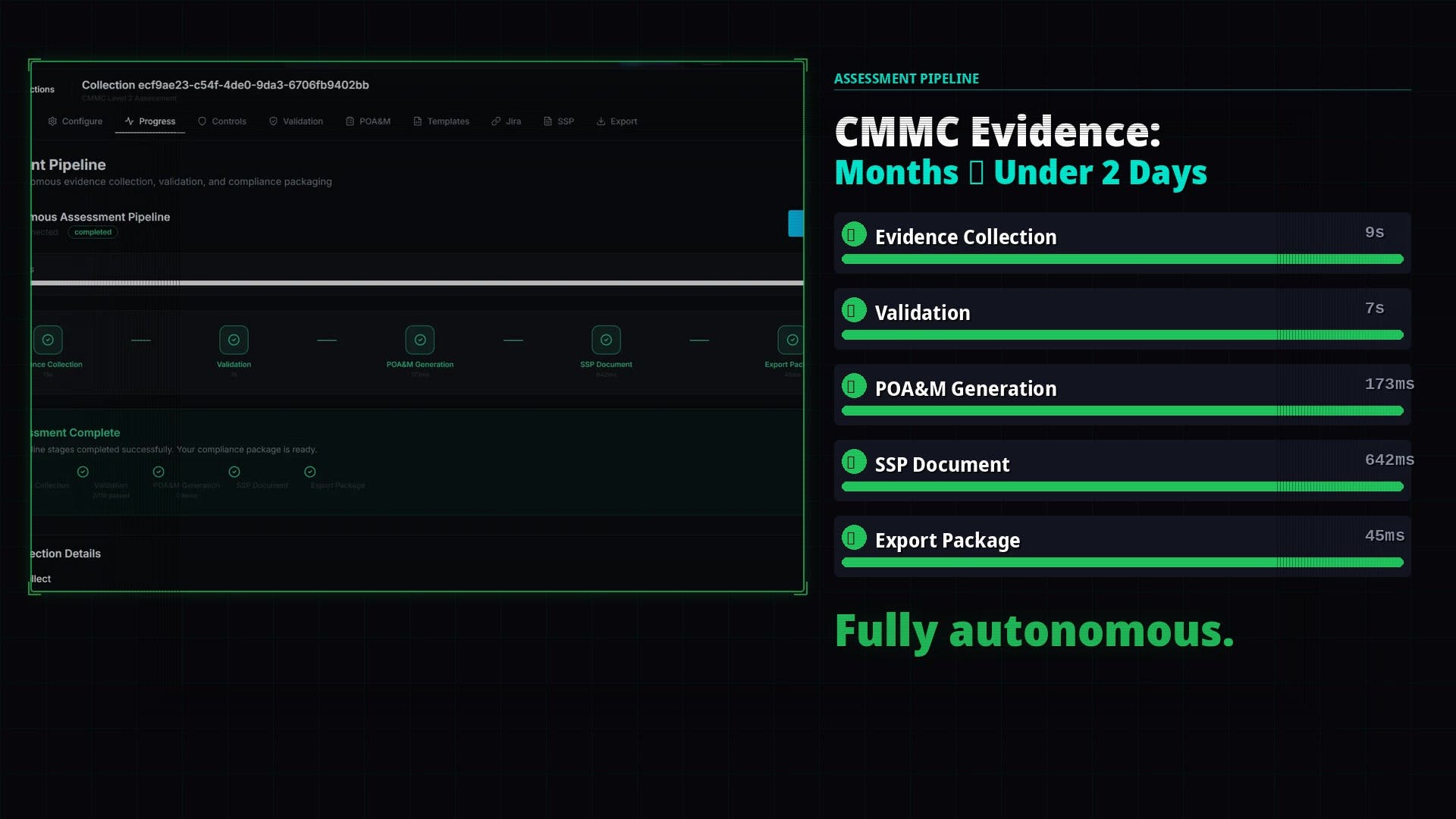The width and height of the screenshot is (1456, 819).
Task: Click the Export Package summary checkmark
Action: 310,472
